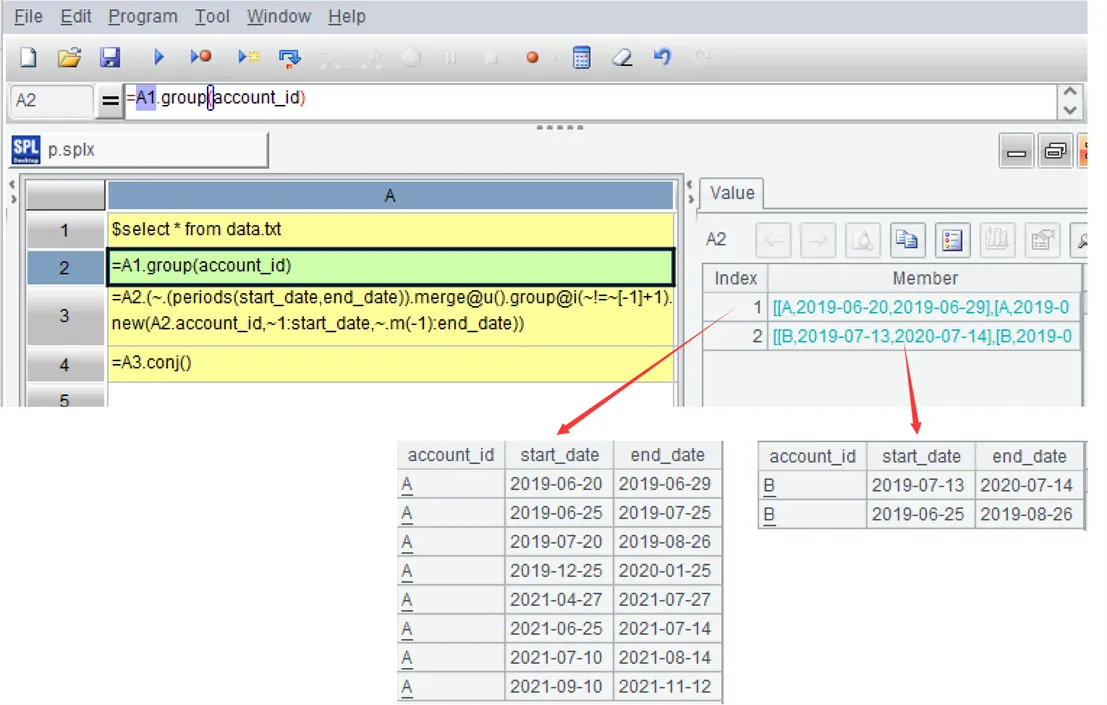
Task: Start debug run with red dot arrow
Action: tap(201, 56)
